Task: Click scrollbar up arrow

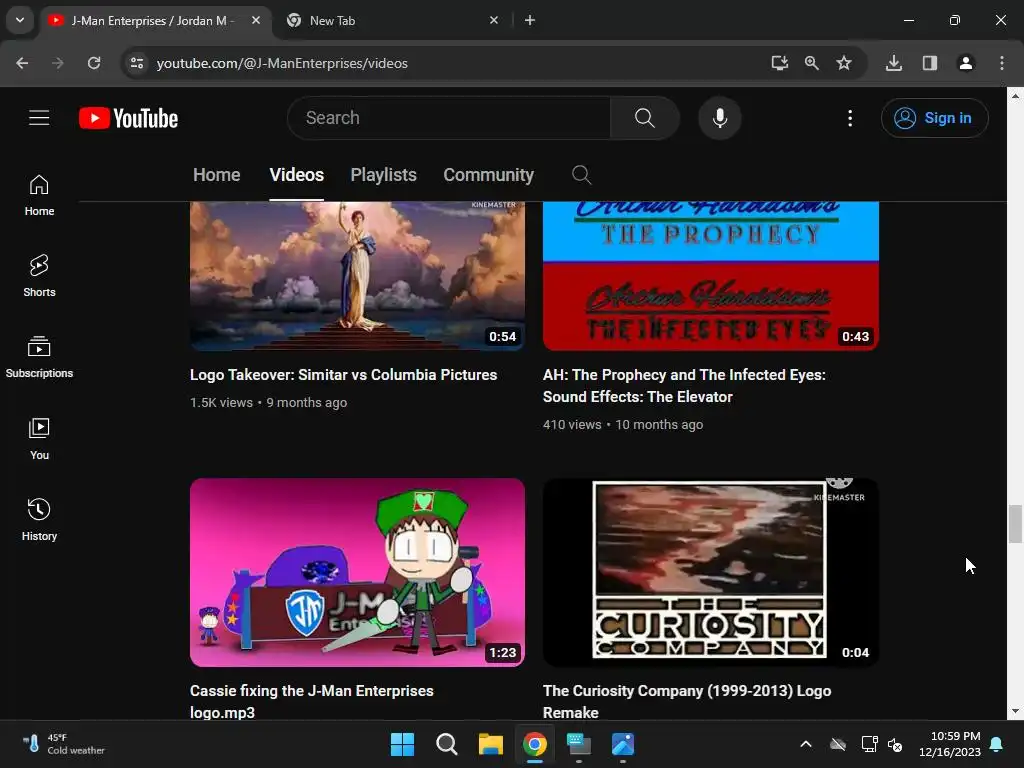Action: tap(1015, 95)
